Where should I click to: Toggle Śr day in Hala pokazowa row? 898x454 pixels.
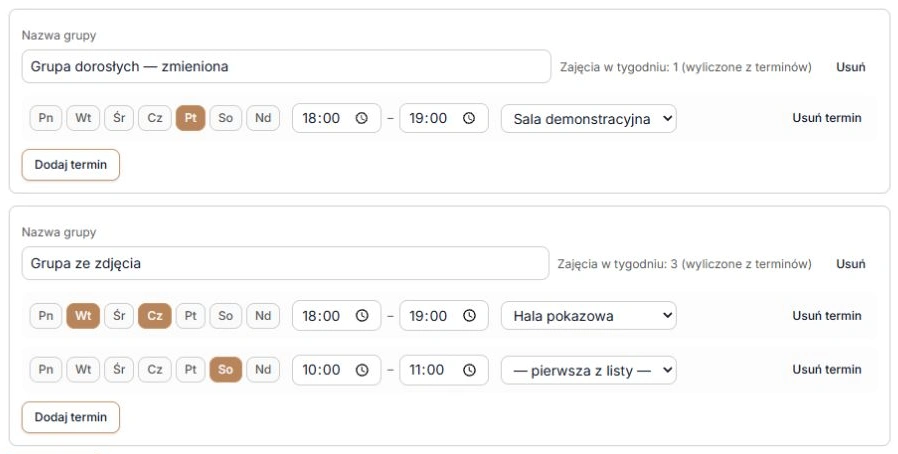(119, 315)
